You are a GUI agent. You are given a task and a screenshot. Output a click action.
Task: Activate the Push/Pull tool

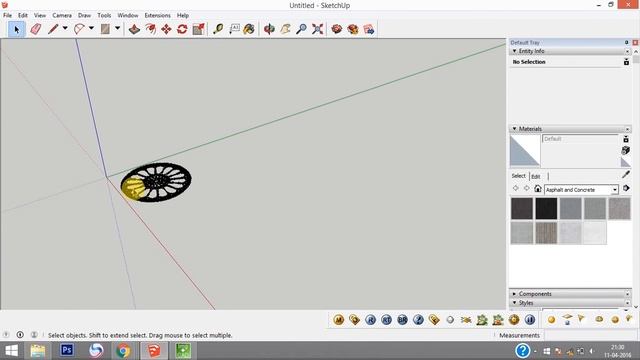pyautogui.click(x=134, y=29)
